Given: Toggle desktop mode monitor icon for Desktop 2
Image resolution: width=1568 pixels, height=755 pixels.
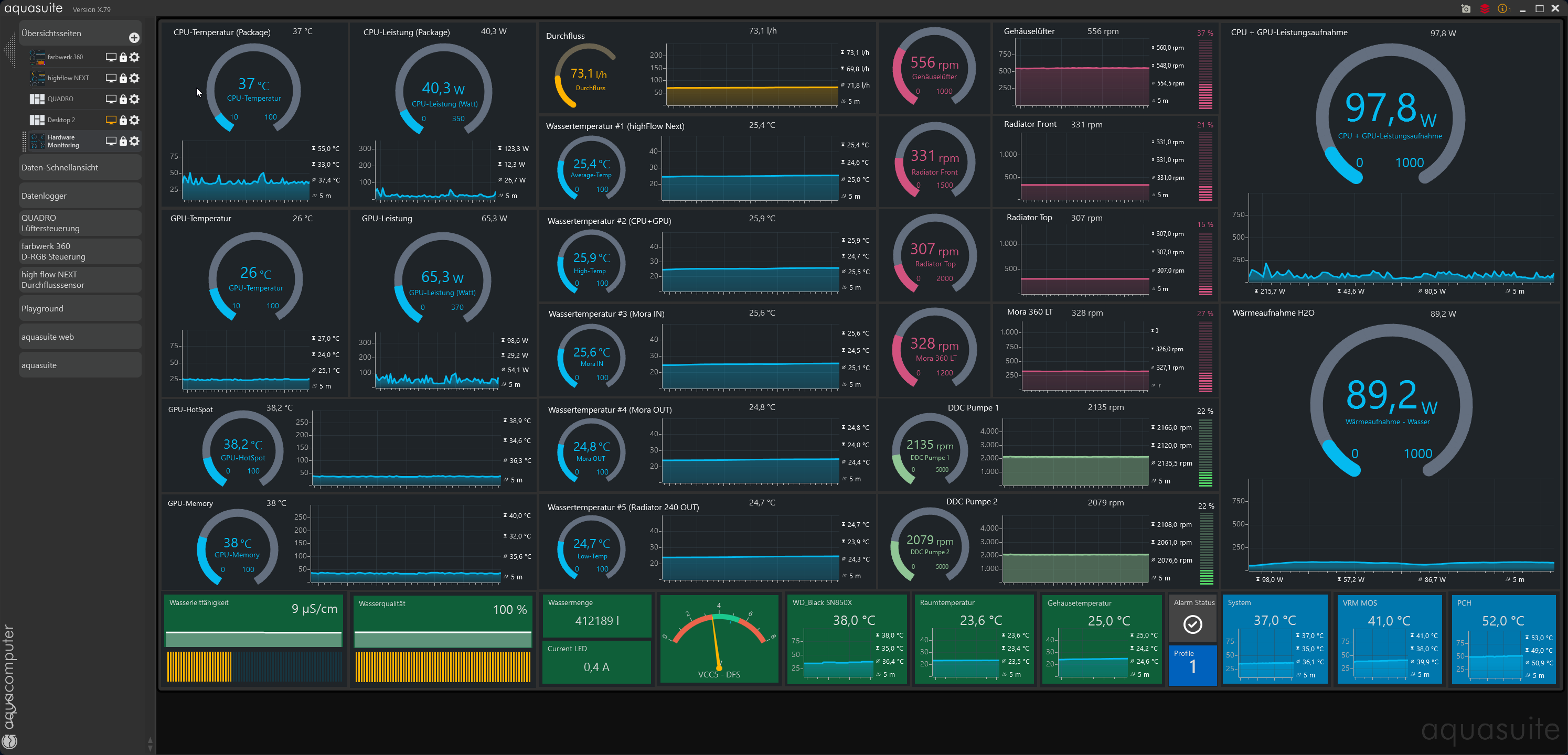Looking at the screenshot, I should 111,121.
